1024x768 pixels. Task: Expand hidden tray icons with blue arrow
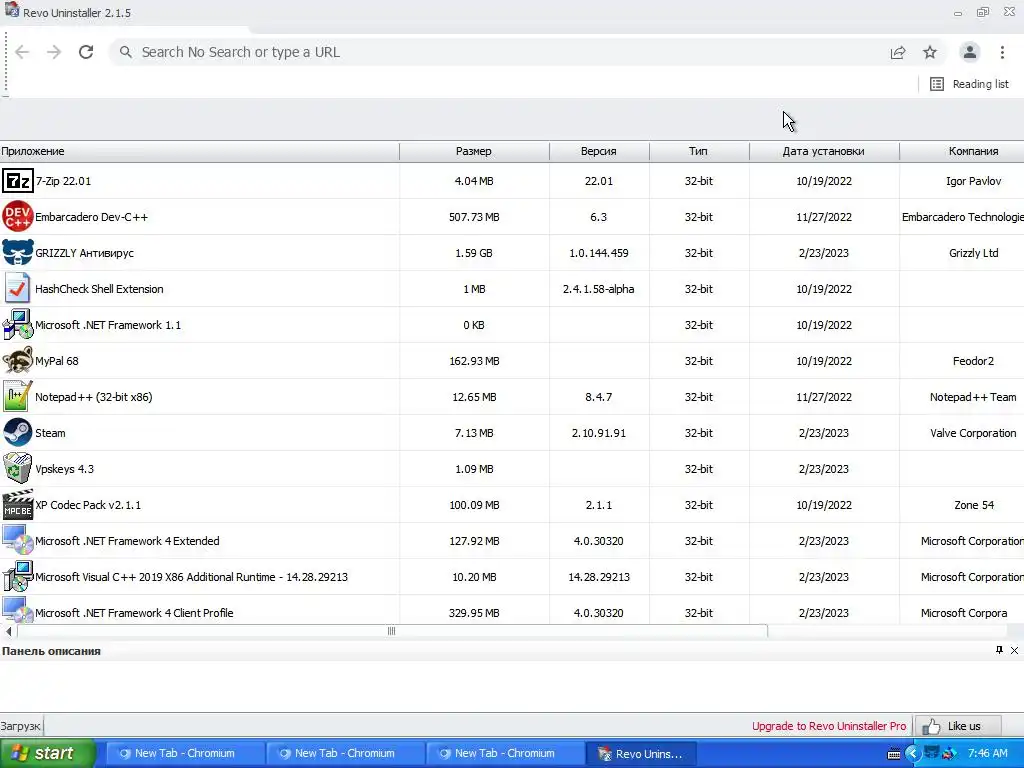912,754
